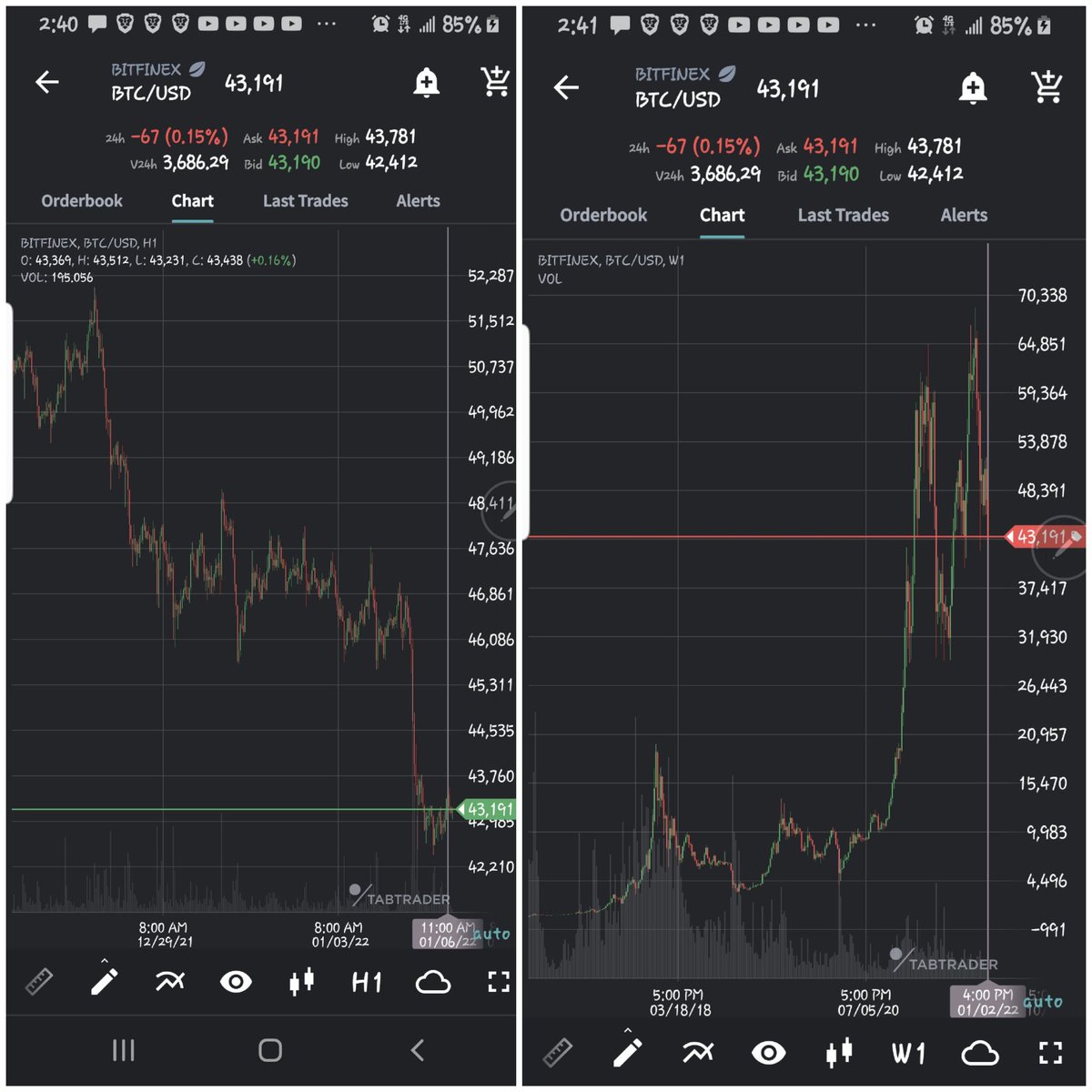Tap V24h 3,686.29 in right screenshot

(x=708, y=174)
